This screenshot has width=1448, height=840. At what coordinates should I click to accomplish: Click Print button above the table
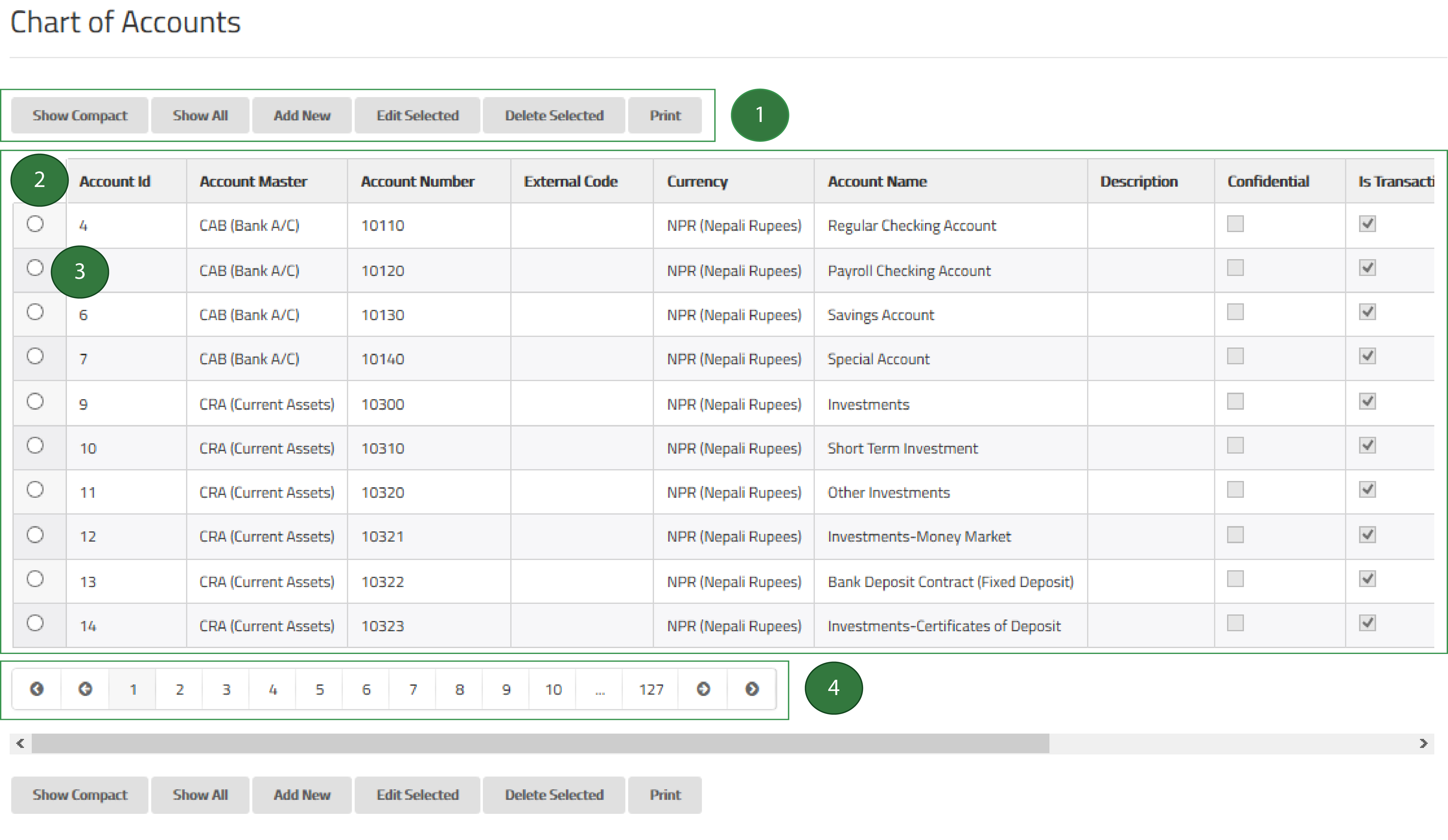665,115
